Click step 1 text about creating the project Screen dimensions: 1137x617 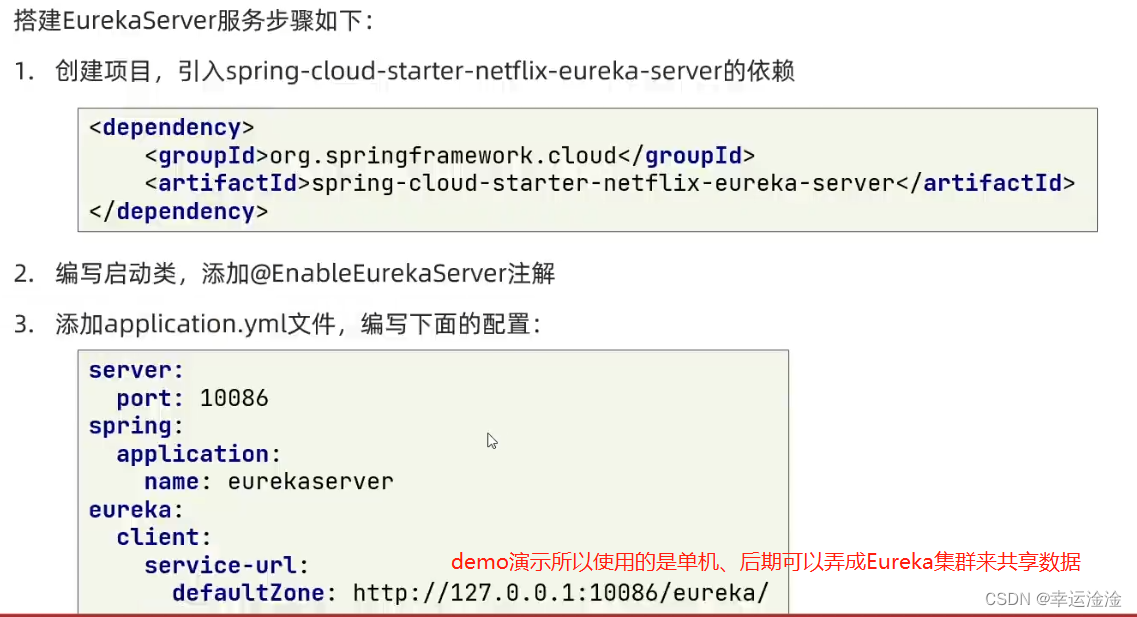pos(425,72)
